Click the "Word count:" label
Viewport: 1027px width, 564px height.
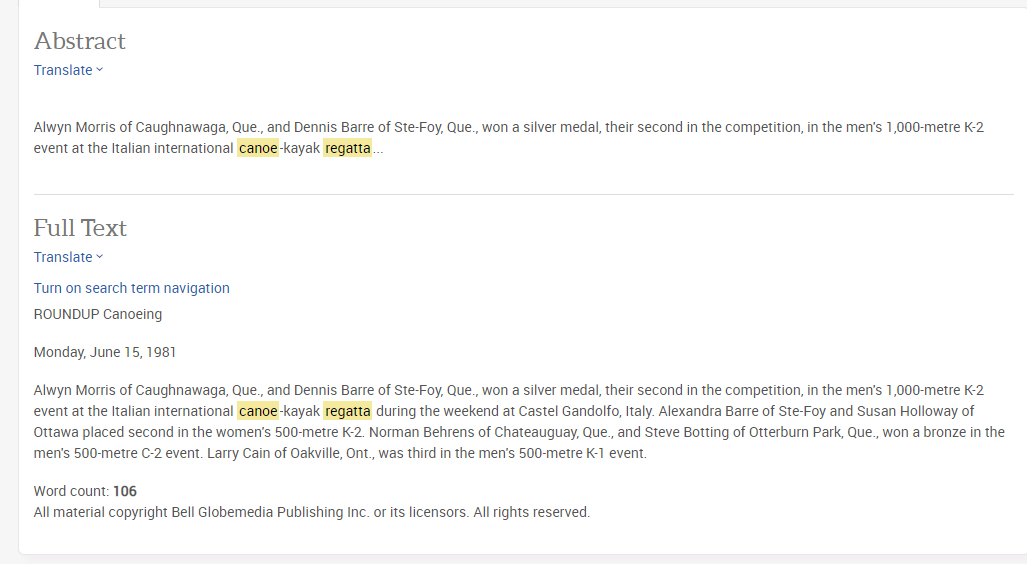[x=71, y=491]
